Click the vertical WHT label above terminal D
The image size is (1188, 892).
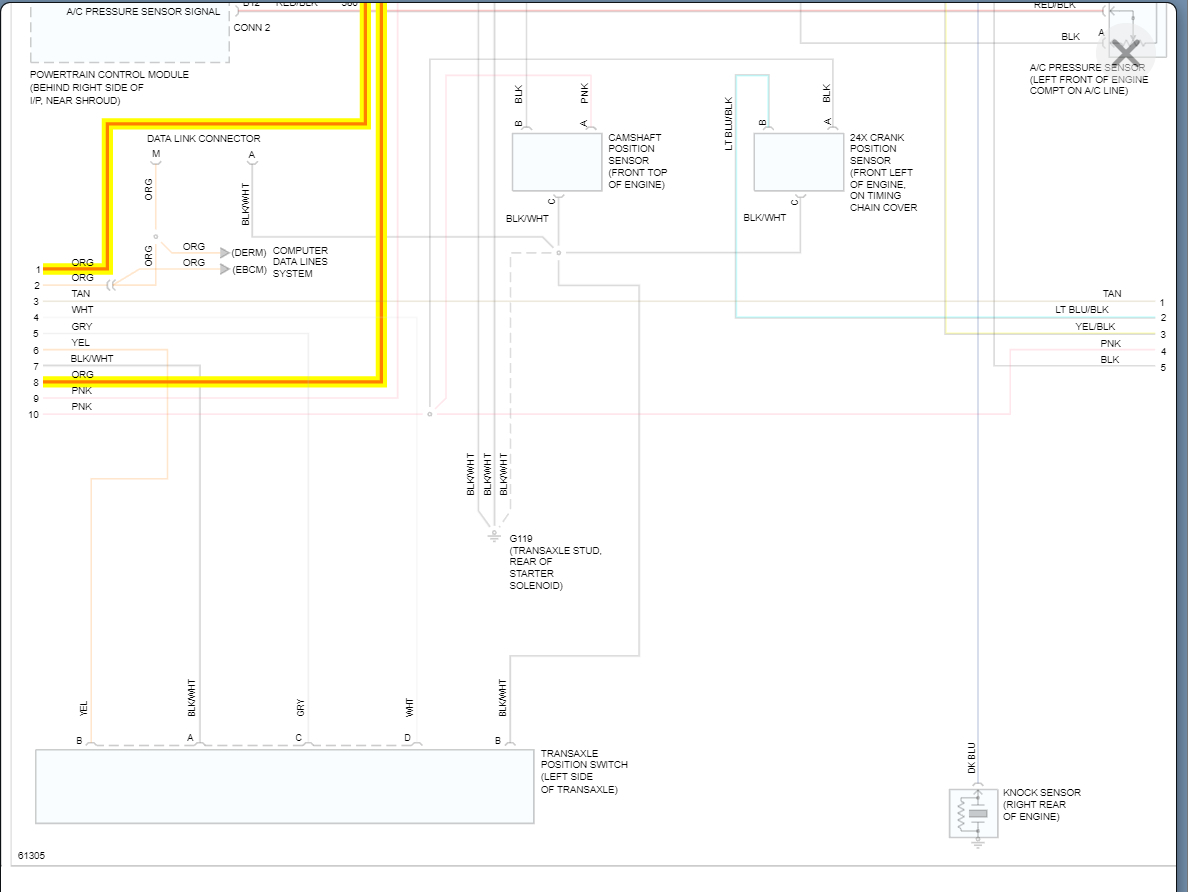[410, 708]
